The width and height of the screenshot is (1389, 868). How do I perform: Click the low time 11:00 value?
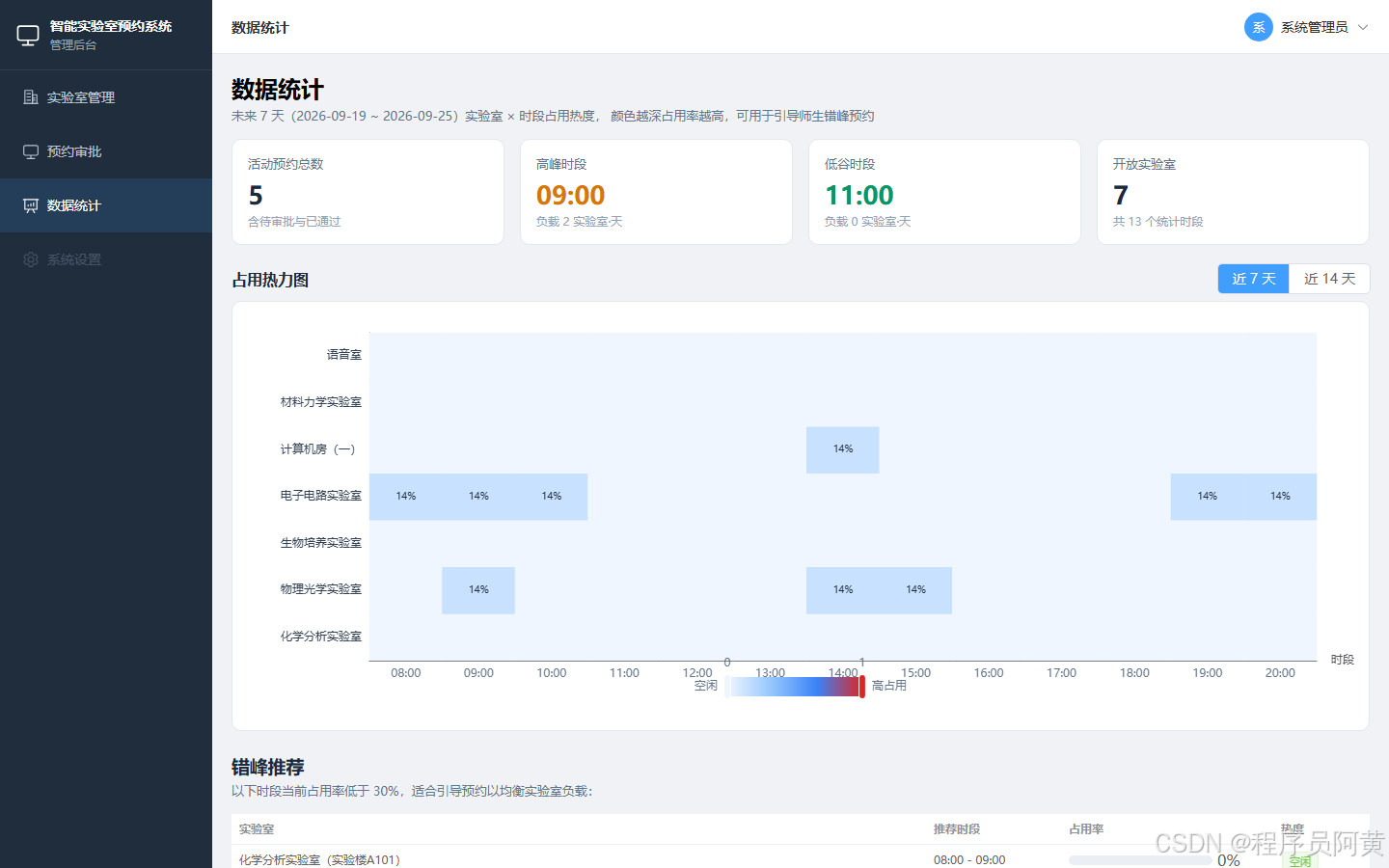tap(859, 196)
